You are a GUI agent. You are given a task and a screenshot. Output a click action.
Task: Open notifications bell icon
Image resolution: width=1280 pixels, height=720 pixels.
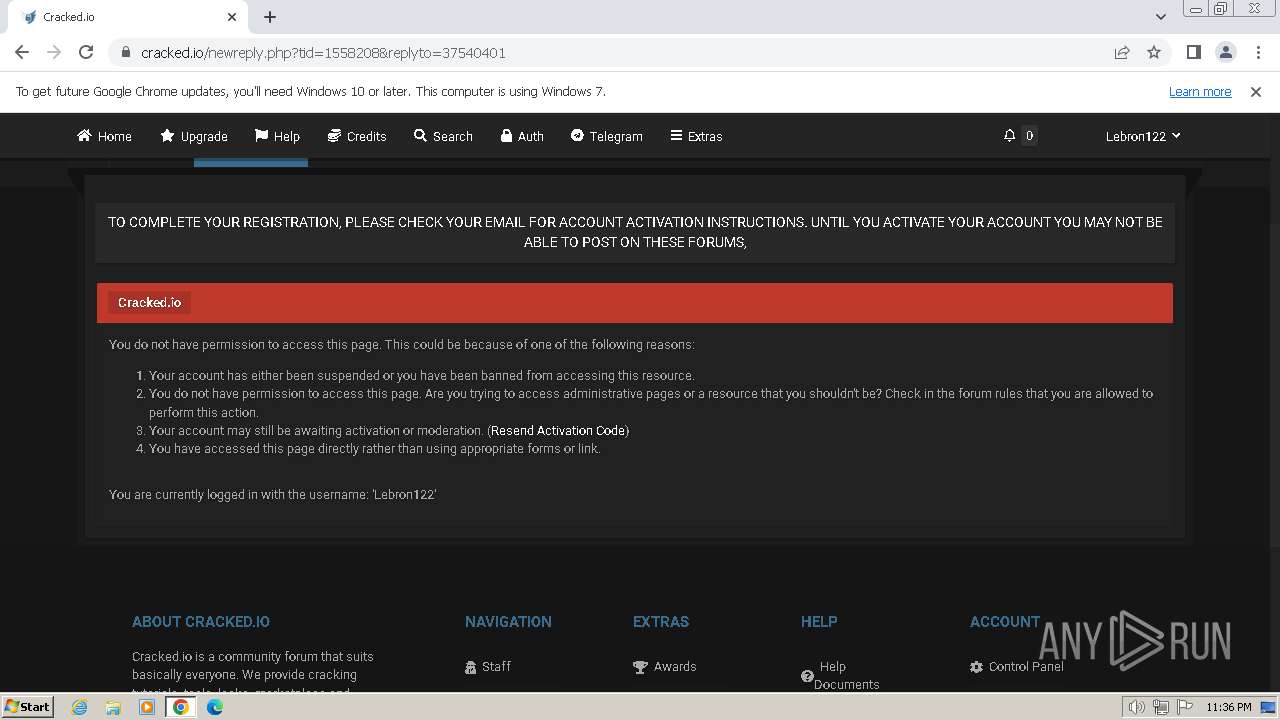tap(1009, 136)
